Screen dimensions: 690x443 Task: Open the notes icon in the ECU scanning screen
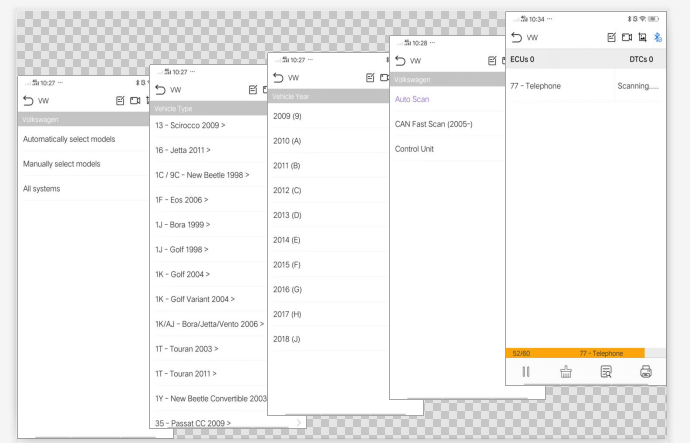(611, 37)
